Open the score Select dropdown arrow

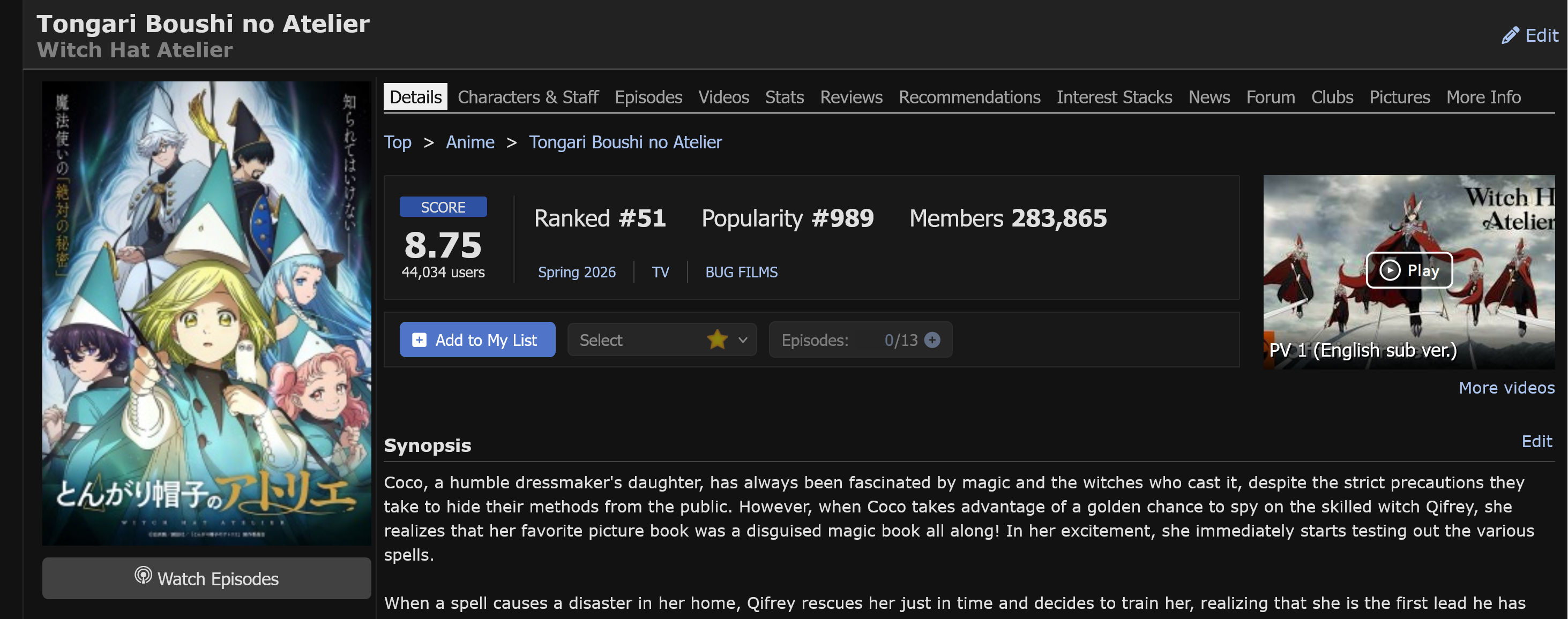coord(743,340)
